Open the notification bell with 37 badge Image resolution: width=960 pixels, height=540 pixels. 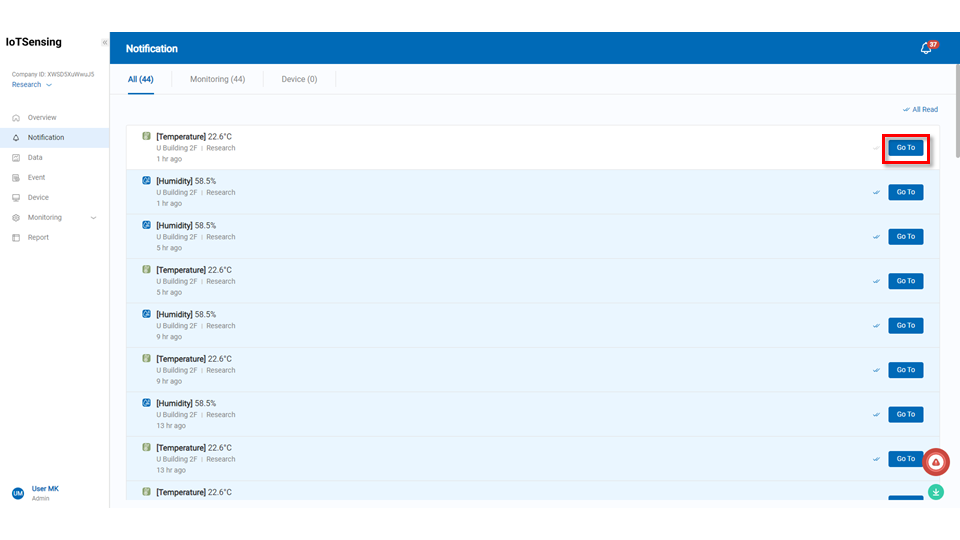[926, 49]
